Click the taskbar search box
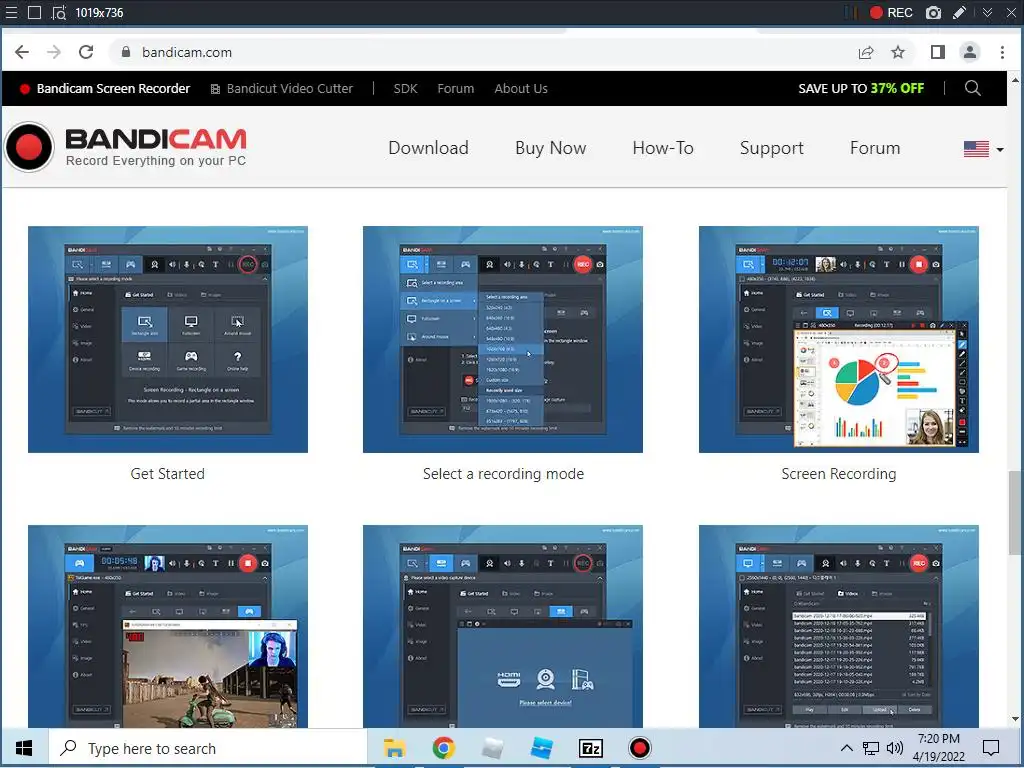The image size is (1024, 768). coord(208,748)
